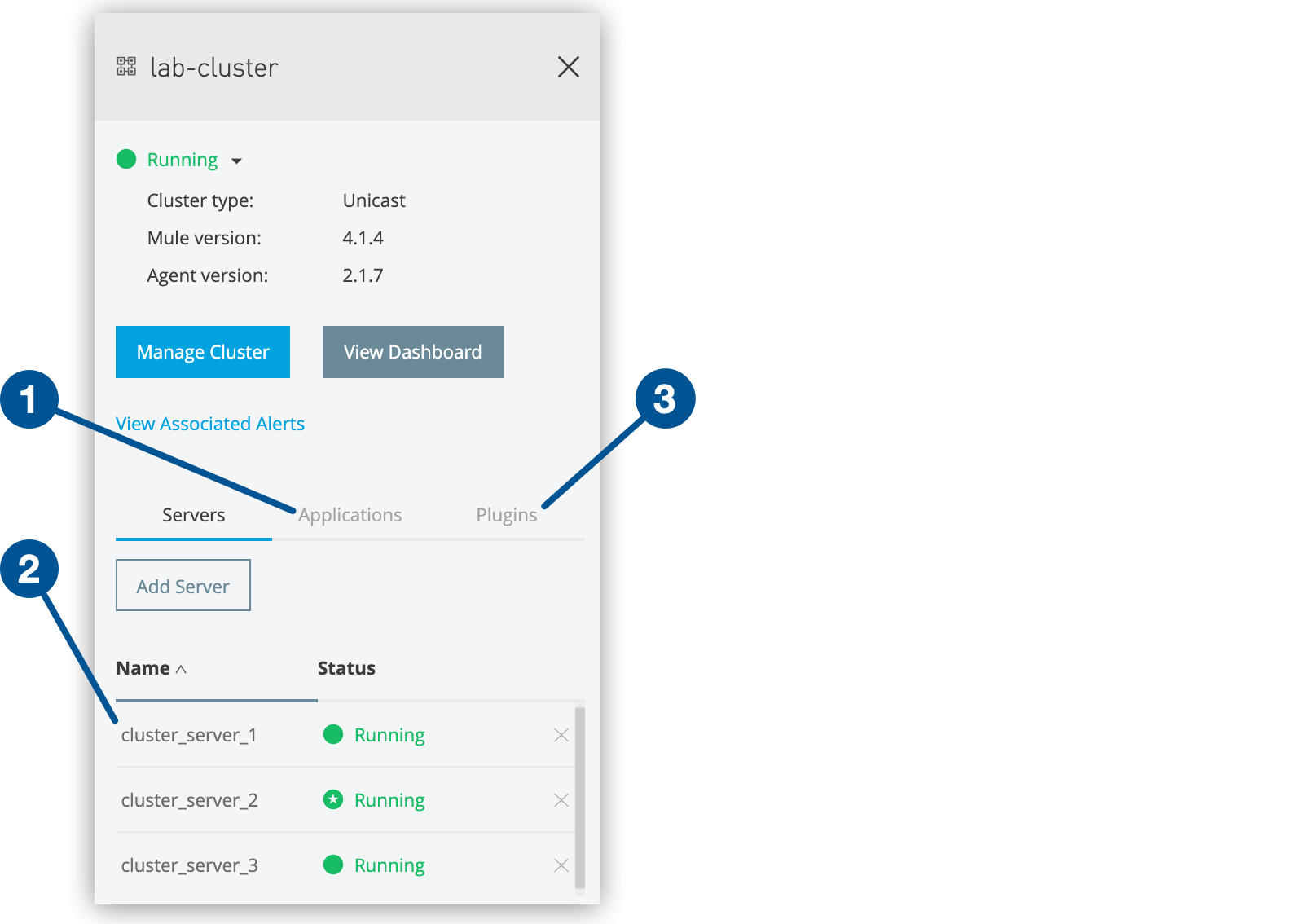
Task: Click the green Running status dot at top
Action: pos(126,159)
